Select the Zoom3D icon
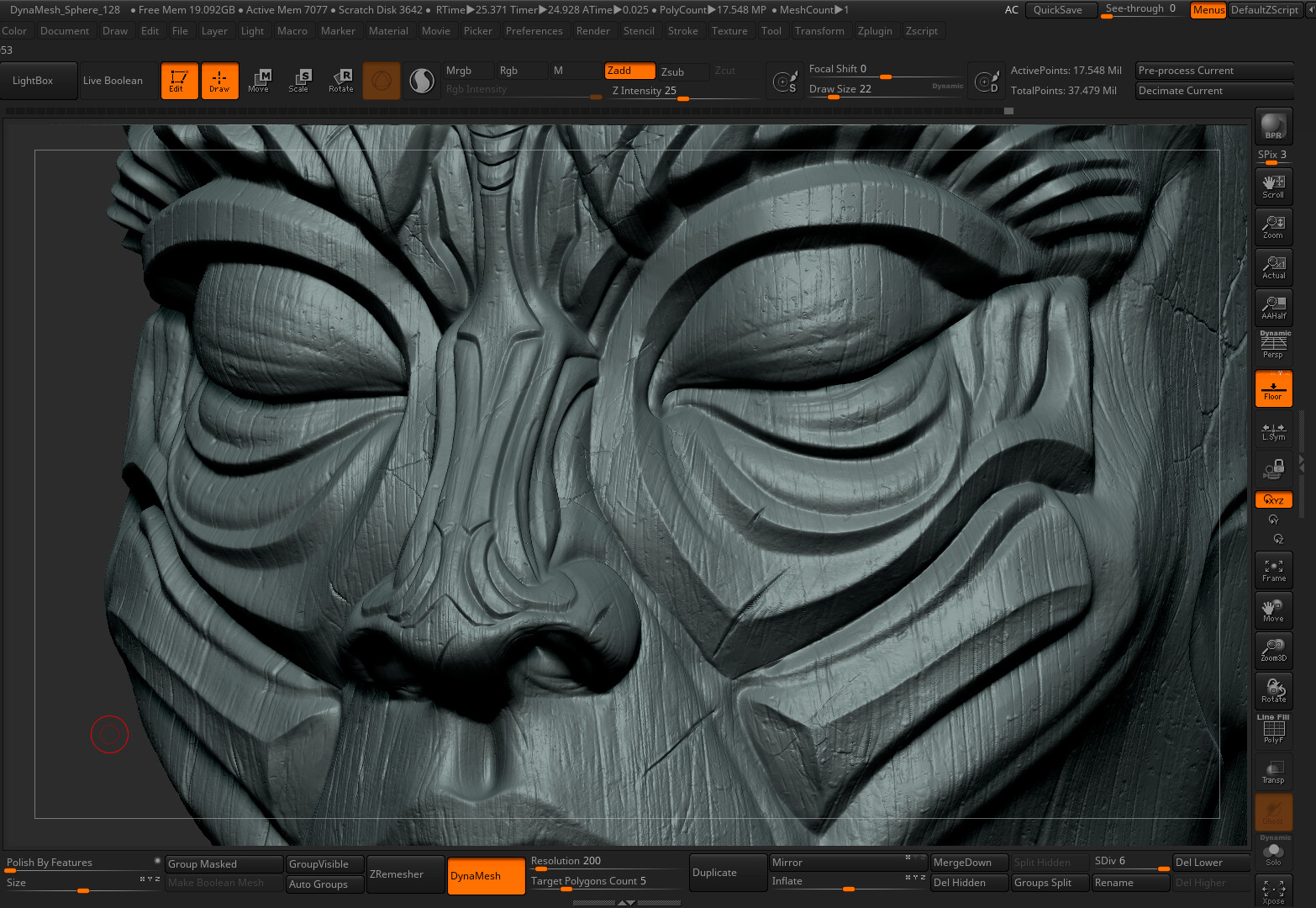 (1273, 650)
